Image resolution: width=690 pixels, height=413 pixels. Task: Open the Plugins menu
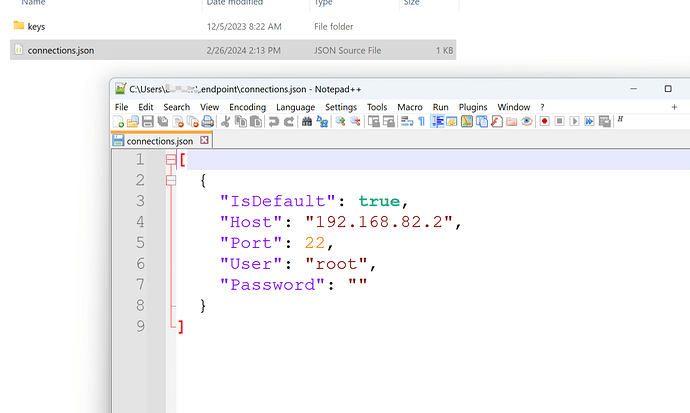click(x=473, y=107)
